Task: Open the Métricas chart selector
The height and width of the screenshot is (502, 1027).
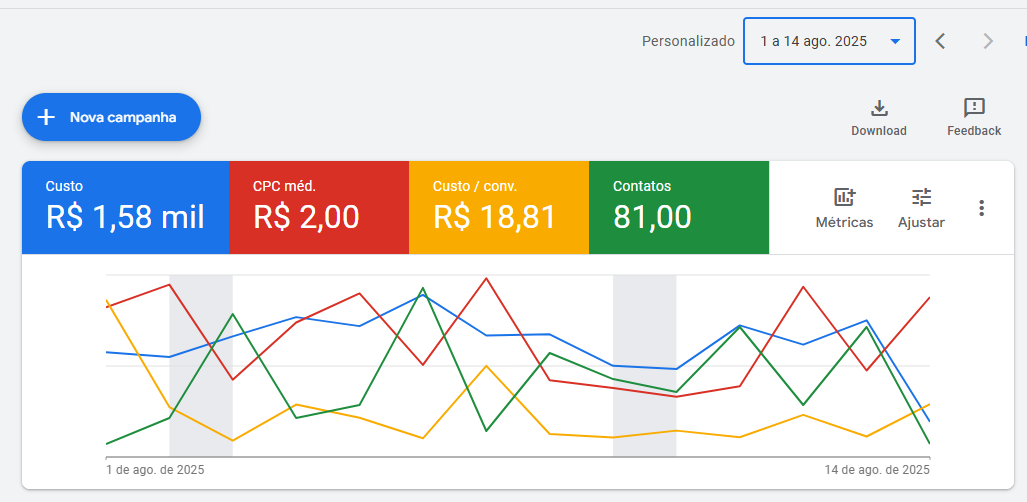Action: tap(844, 197)
